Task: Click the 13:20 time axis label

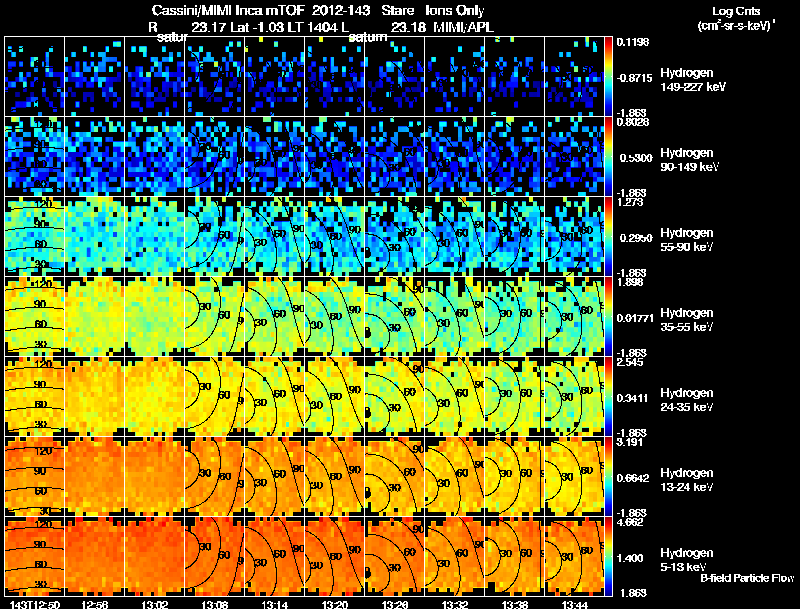Action: (x=334, y=604)
